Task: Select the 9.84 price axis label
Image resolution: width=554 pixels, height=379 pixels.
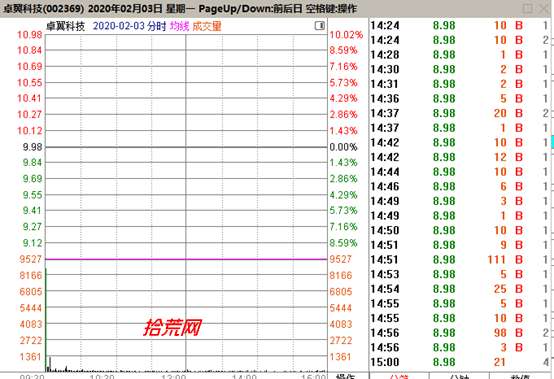Action: tap(33, 162)
